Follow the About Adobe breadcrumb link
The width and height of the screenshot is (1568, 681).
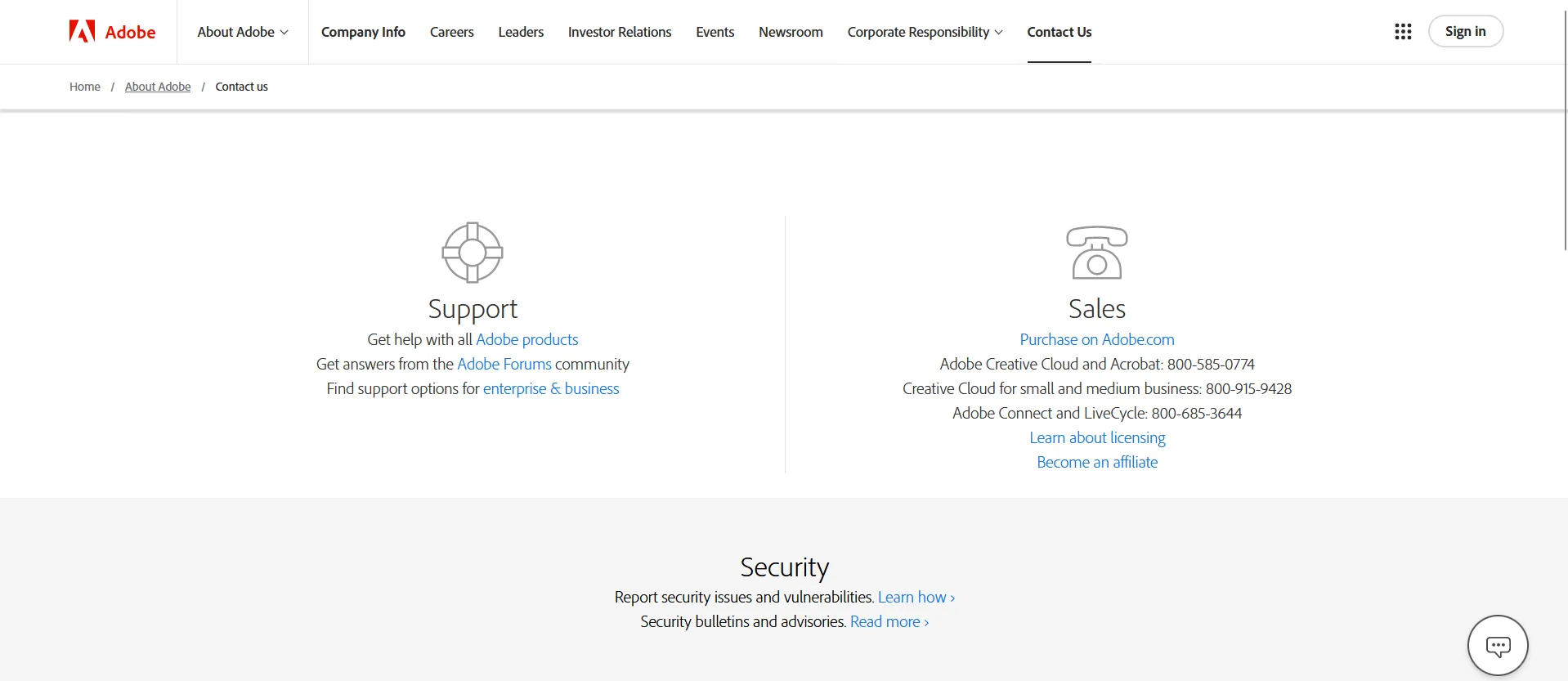point(158,87)
